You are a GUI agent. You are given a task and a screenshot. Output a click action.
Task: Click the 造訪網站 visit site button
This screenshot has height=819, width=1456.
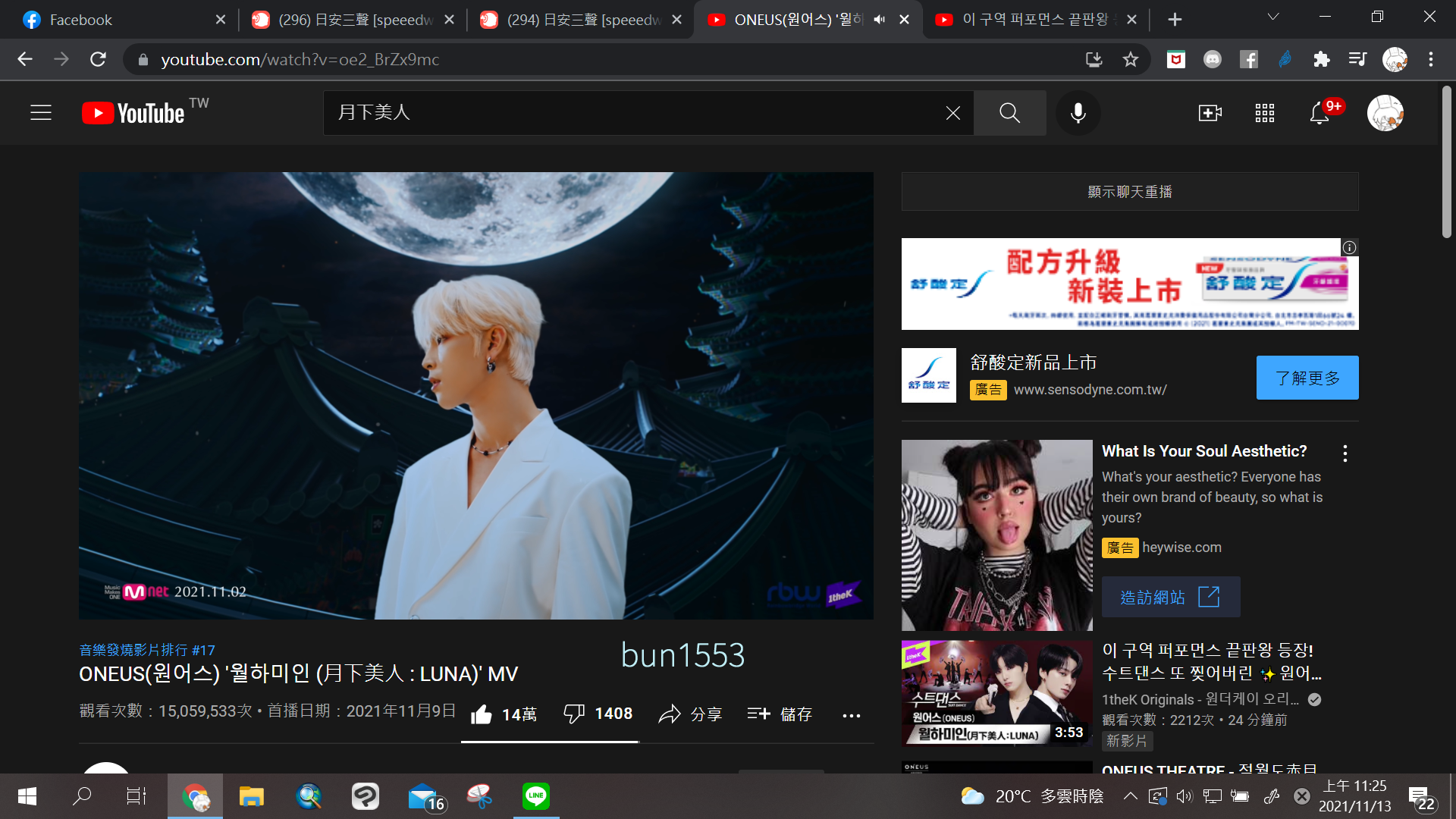click(1171, 597)
